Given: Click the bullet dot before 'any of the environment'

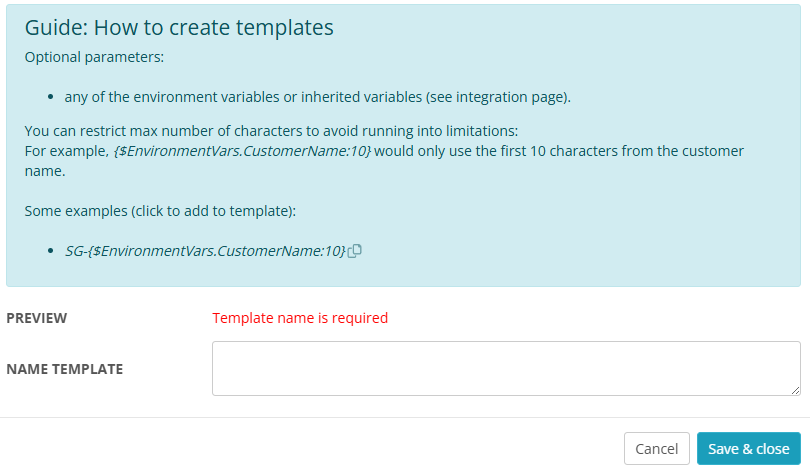Looking at the screenshot, I should [51, 97].
